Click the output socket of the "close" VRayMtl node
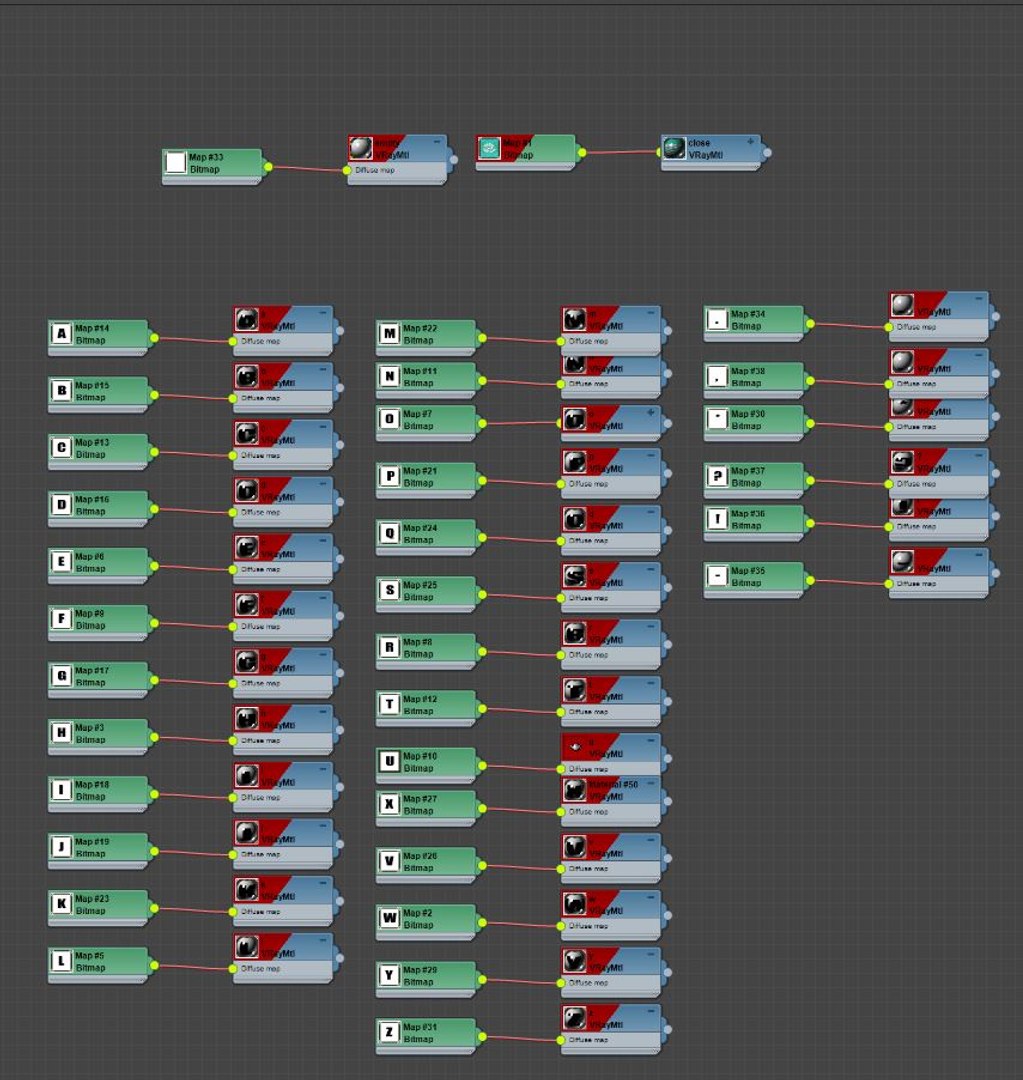 pos(767,152)
